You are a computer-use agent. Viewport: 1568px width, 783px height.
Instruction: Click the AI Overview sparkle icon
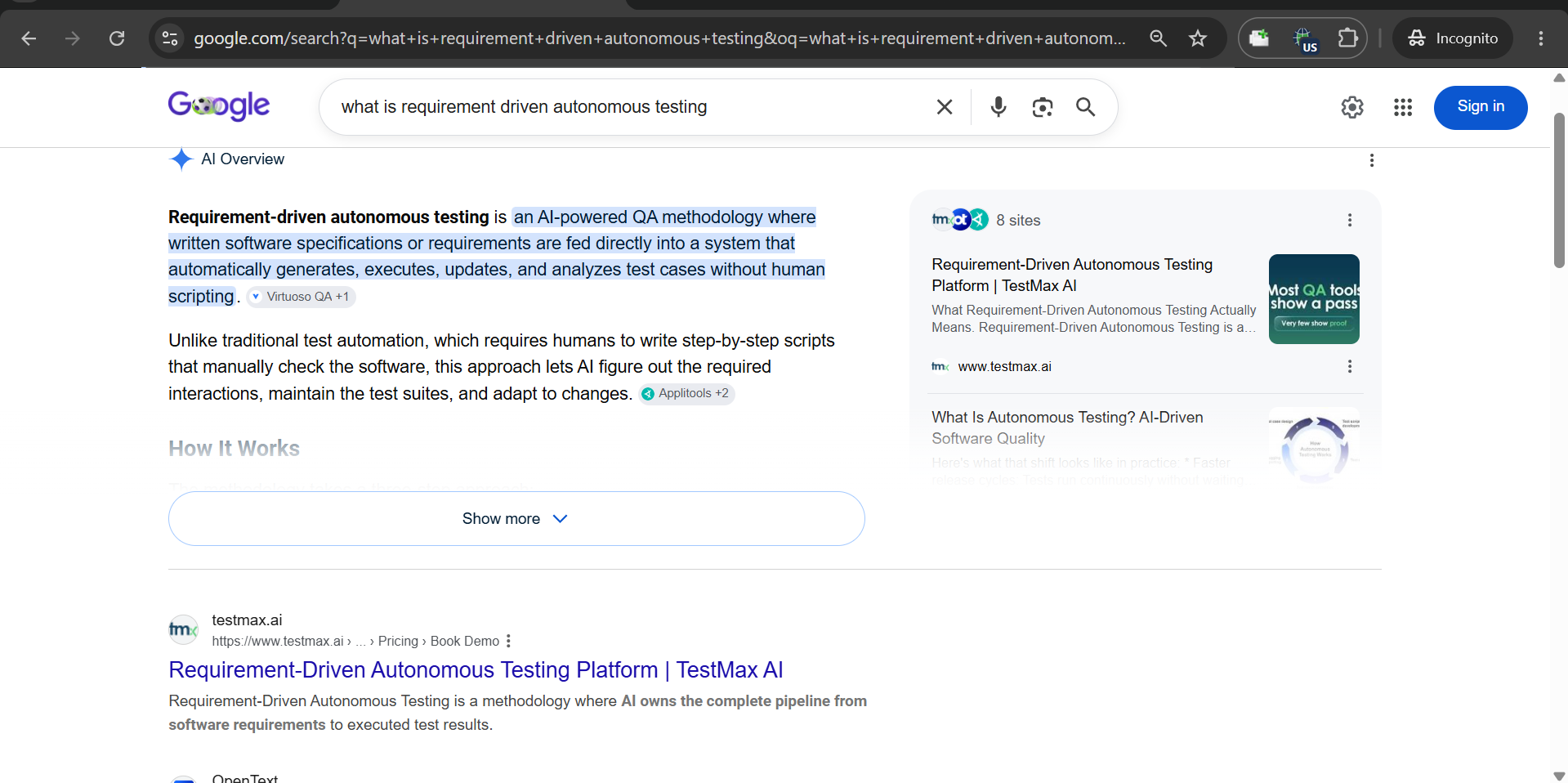point(181,159)
